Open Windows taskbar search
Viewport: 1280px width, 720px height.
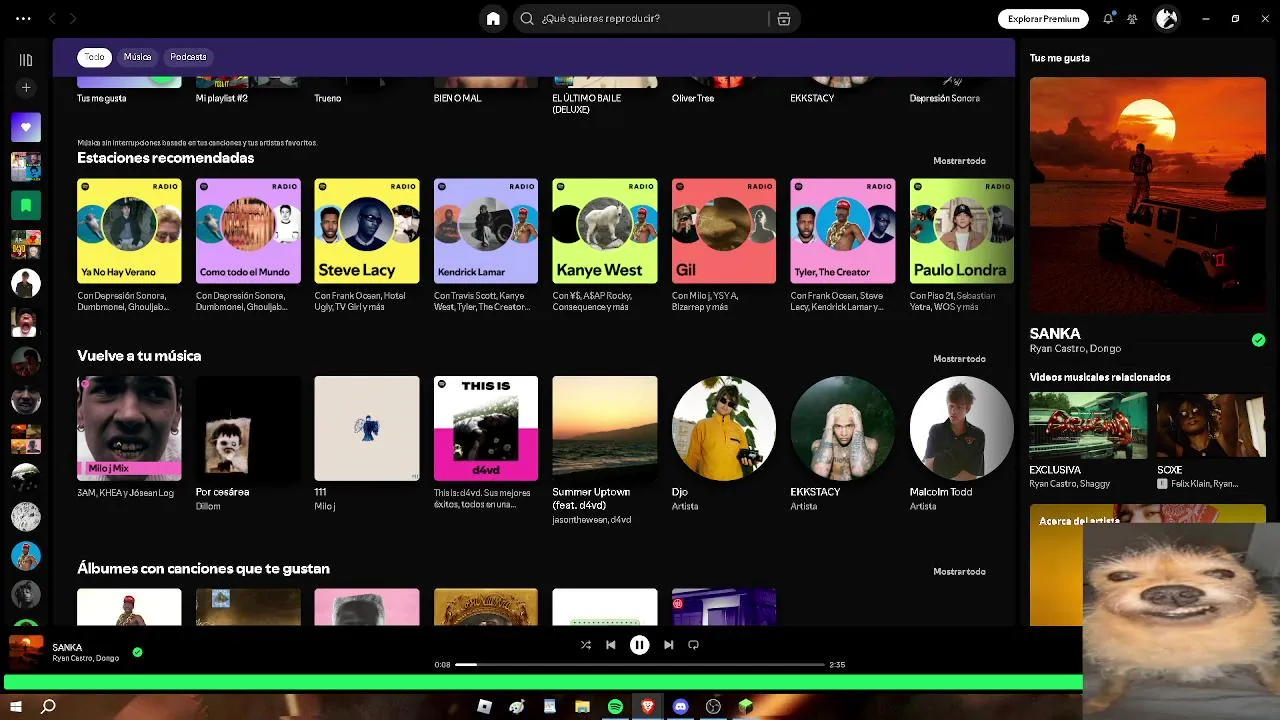point(48,707)
